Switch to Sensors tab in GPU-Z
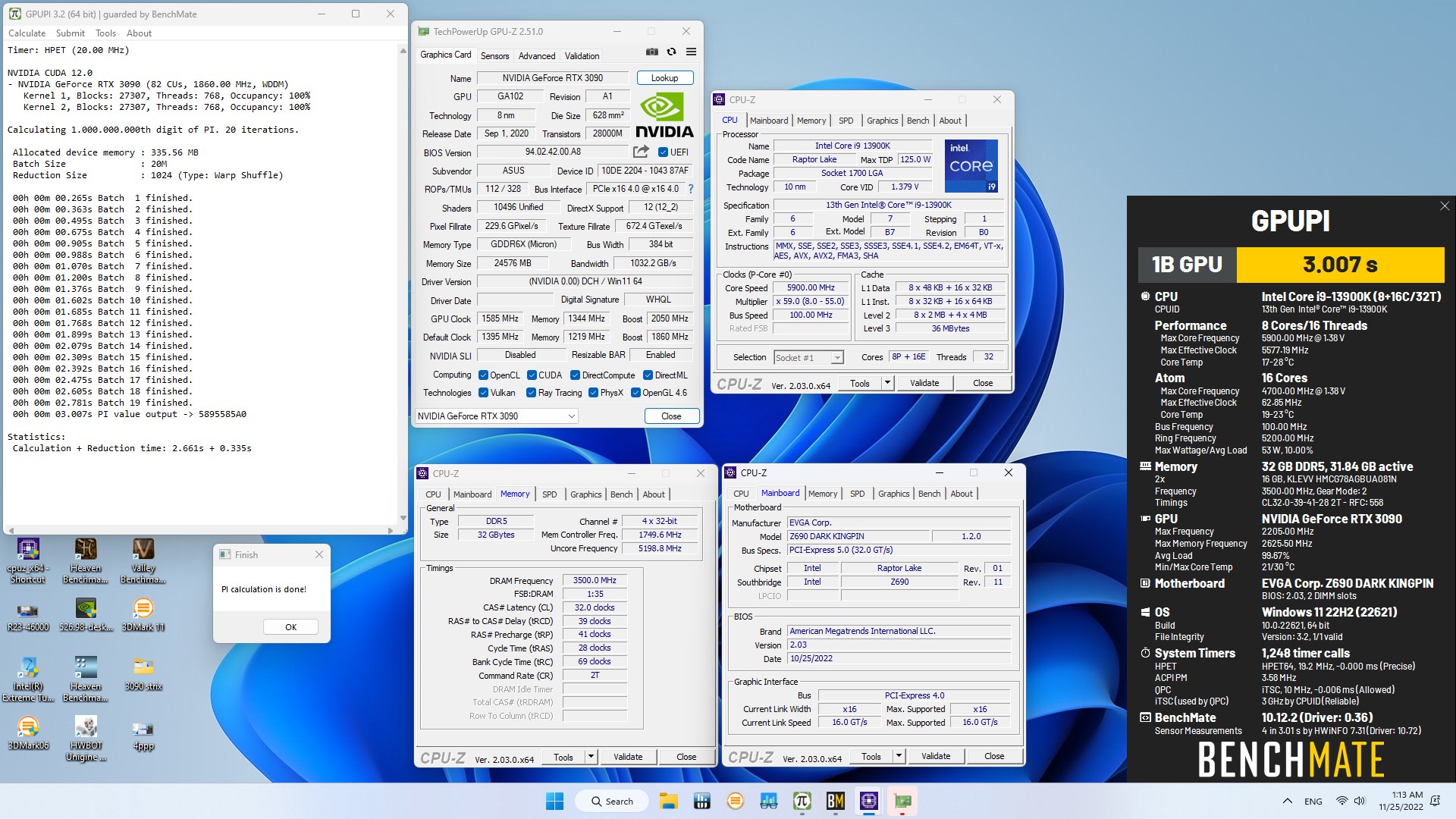This screenshot has width=1456, height=819. [494, 56]
